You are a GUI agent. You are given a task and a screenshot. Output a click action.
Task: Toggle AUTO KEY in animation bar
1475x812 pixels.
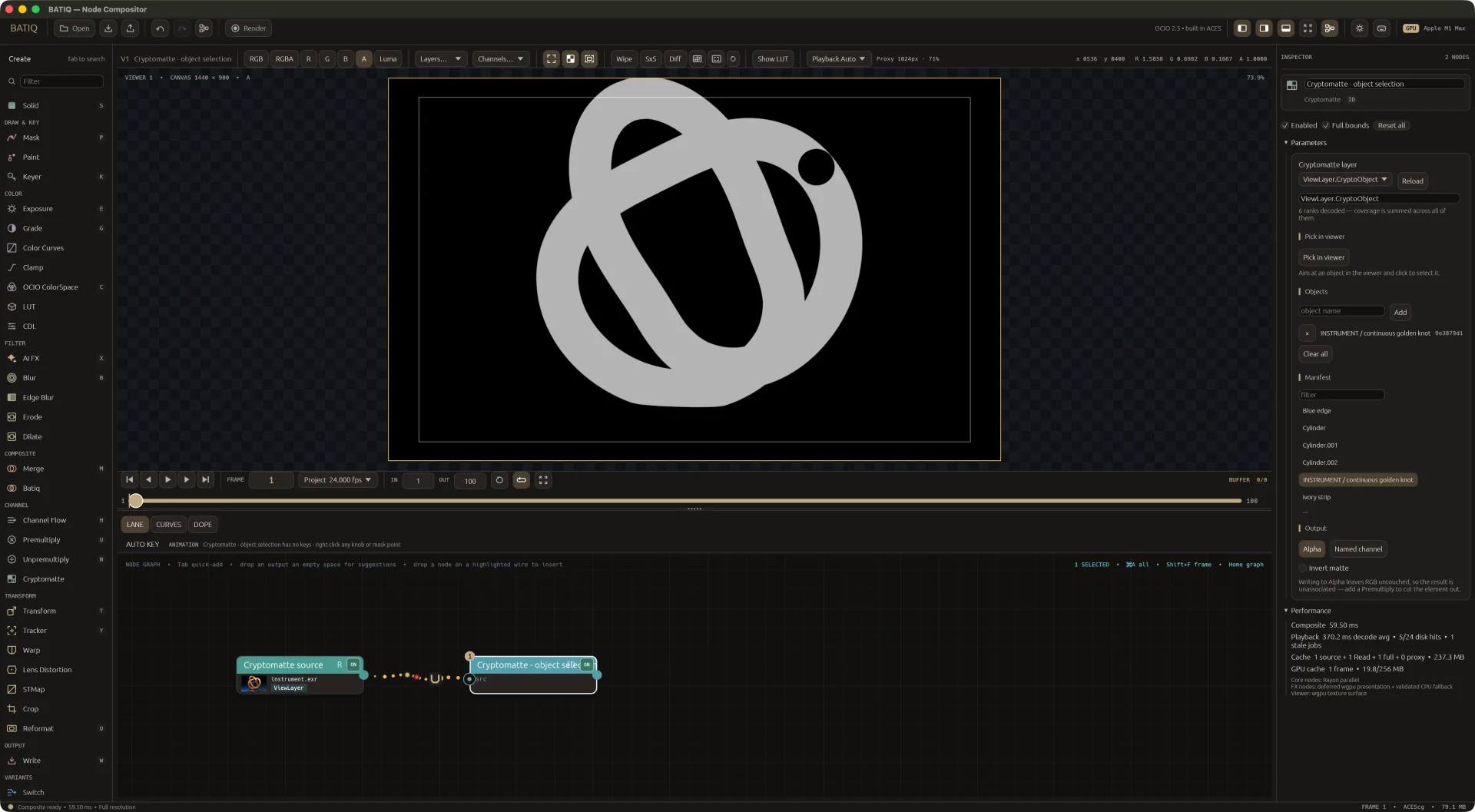coord(142,545)
